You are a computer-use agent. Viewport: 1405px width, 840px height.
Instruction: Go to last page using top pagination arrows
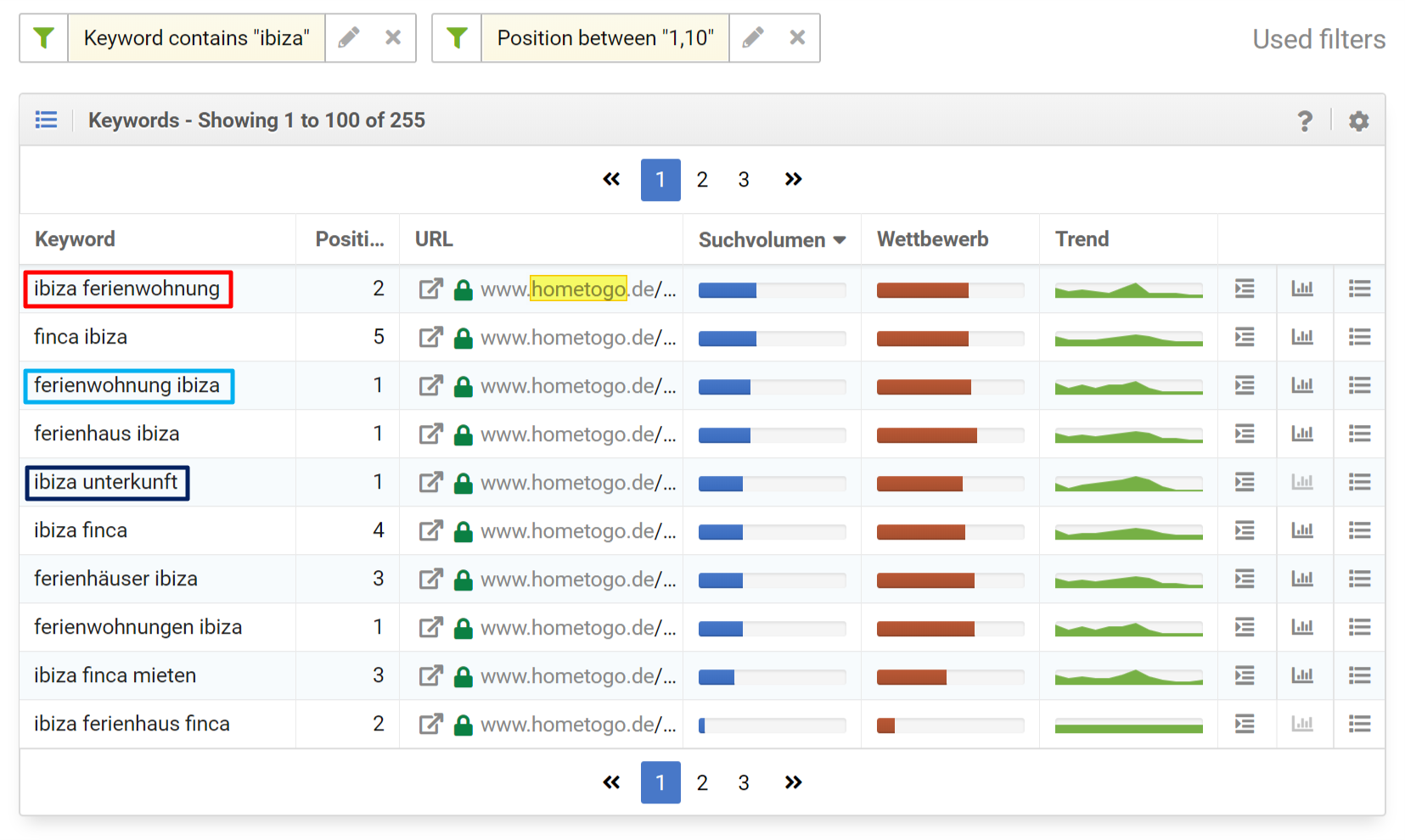click(793, 179)
